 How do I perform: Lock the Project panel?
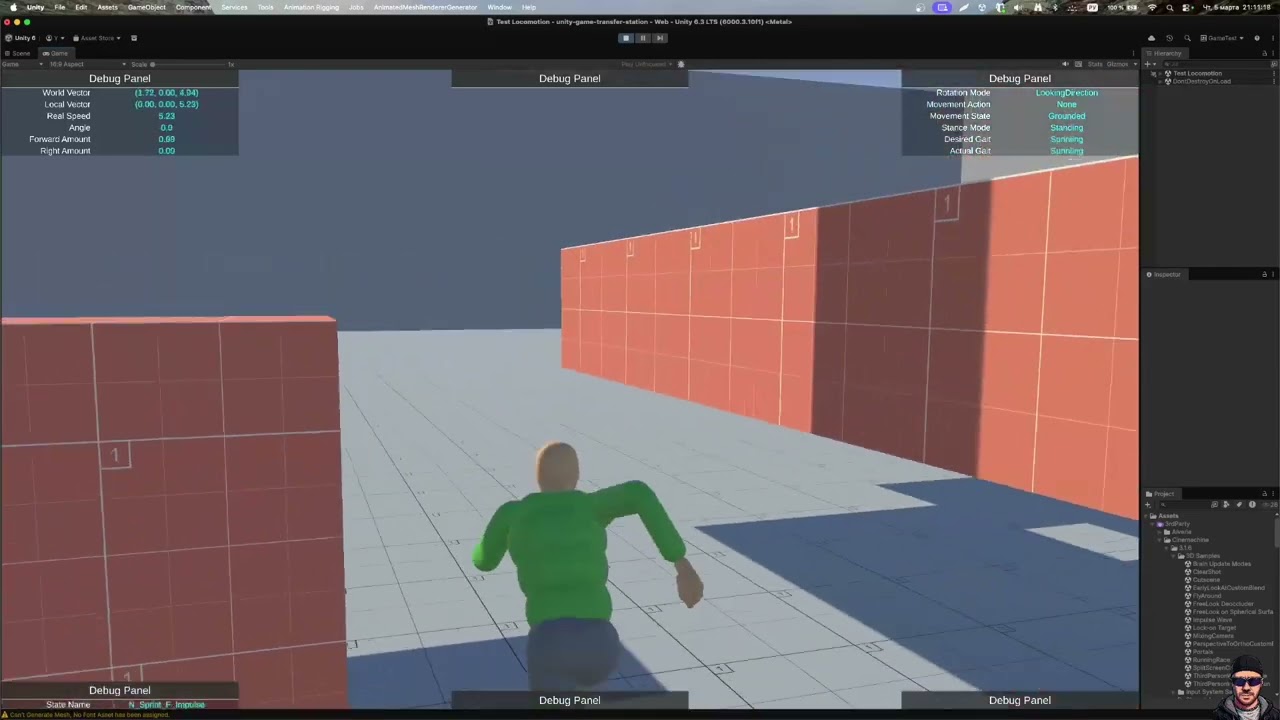pos(1264,493)
